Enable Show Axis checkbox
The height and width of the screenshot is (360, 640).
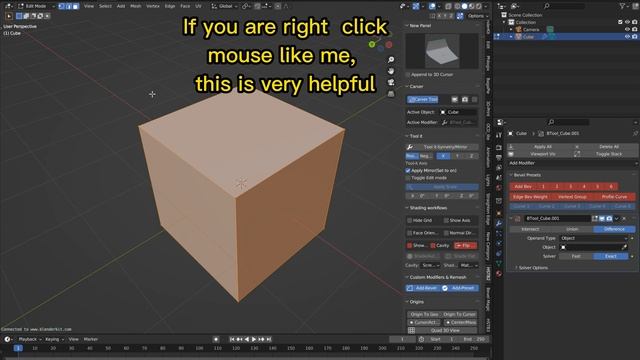(x=446, y=220)
